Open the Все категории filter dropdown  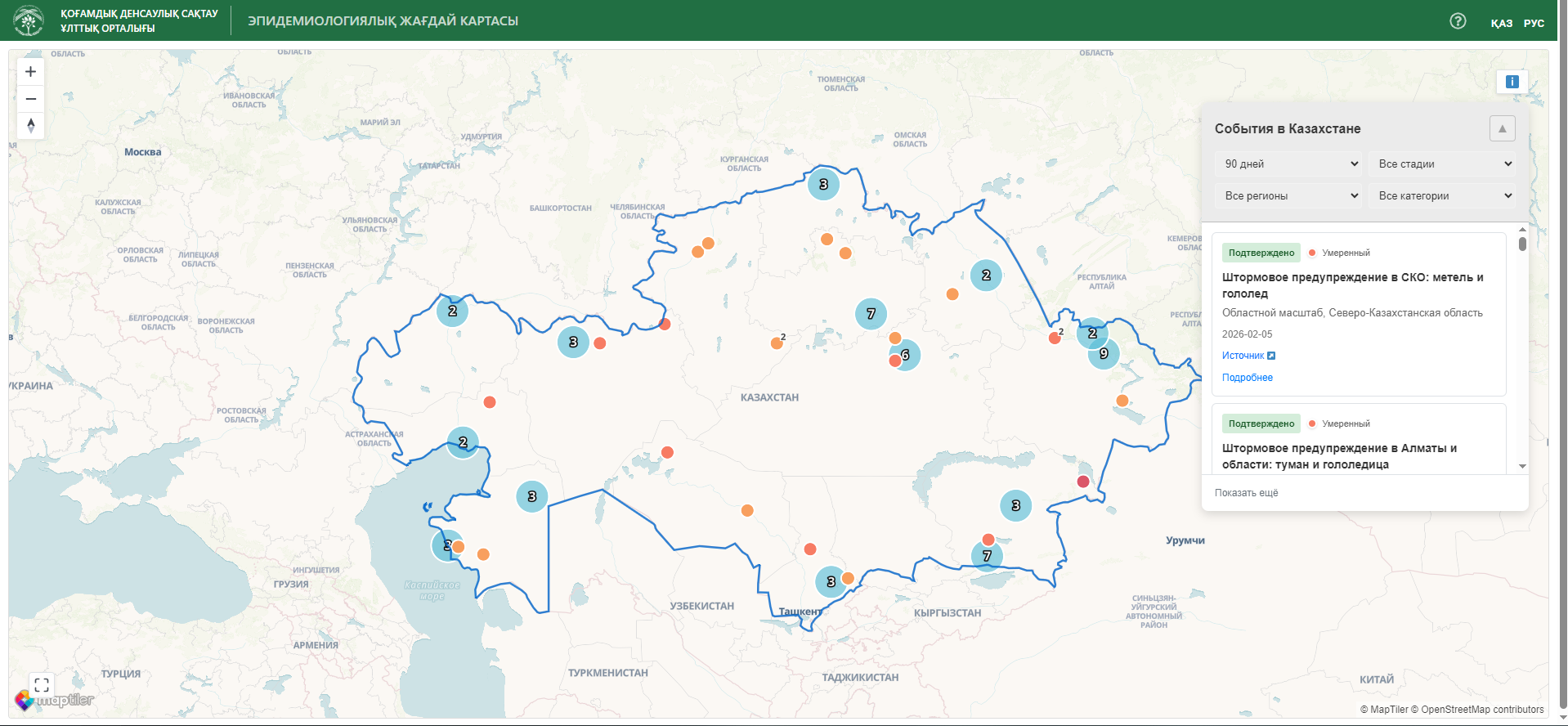(1443, 196)
